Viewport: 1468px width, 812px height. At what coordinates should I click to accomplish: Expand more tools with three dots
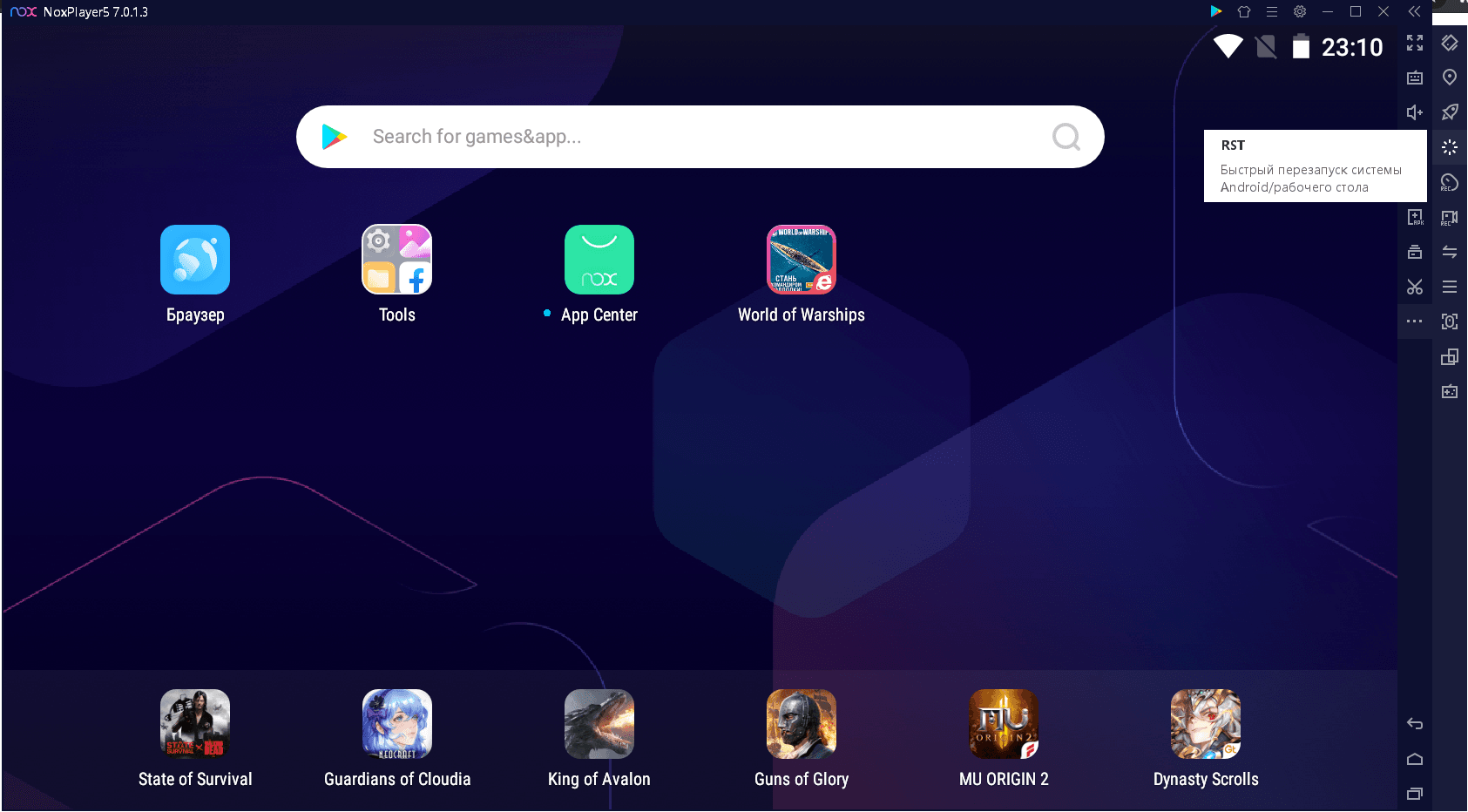click(x=1415, y=321)
